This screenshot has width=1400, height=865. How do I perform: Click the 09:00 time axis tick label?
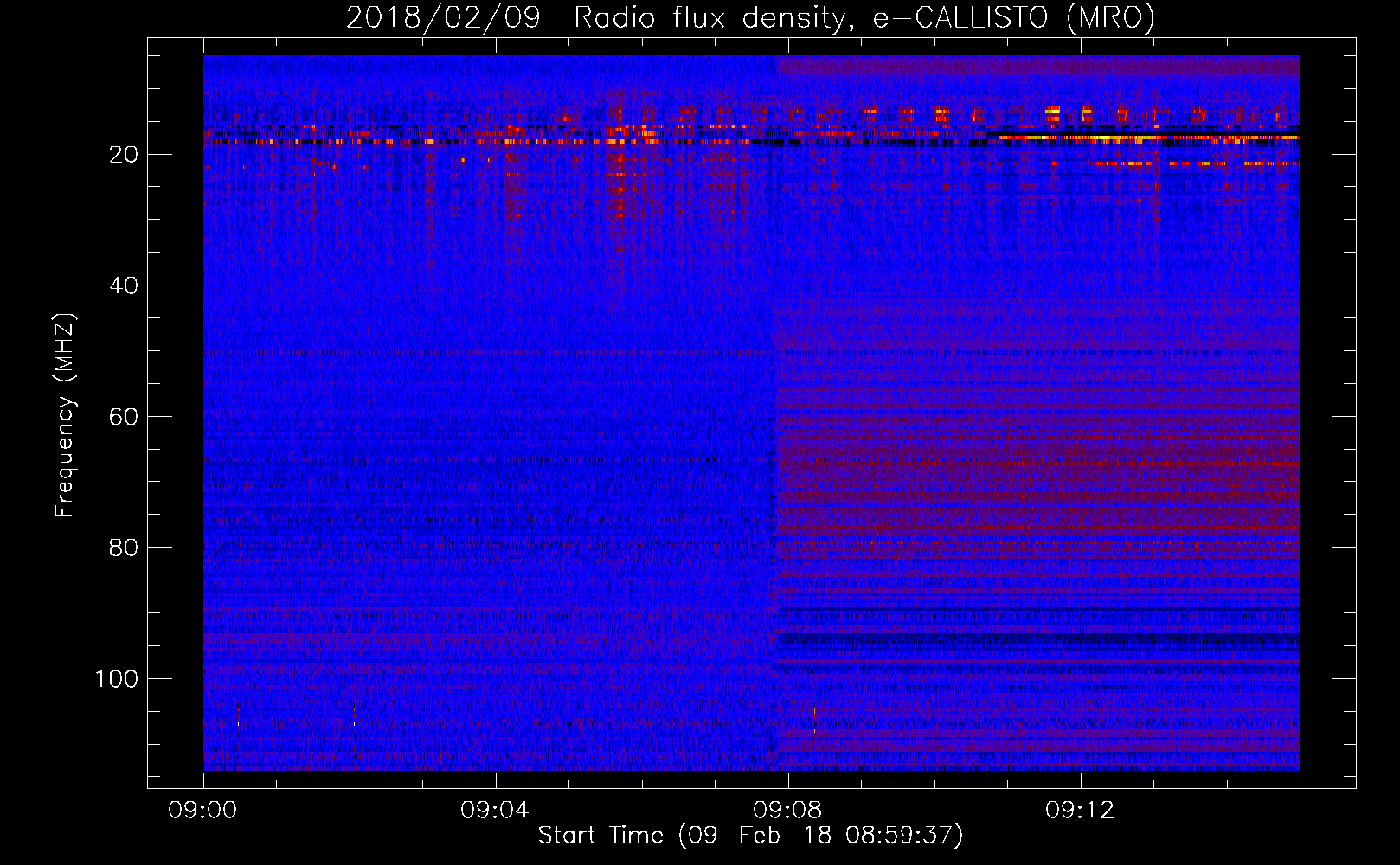(x=203, y=811)
